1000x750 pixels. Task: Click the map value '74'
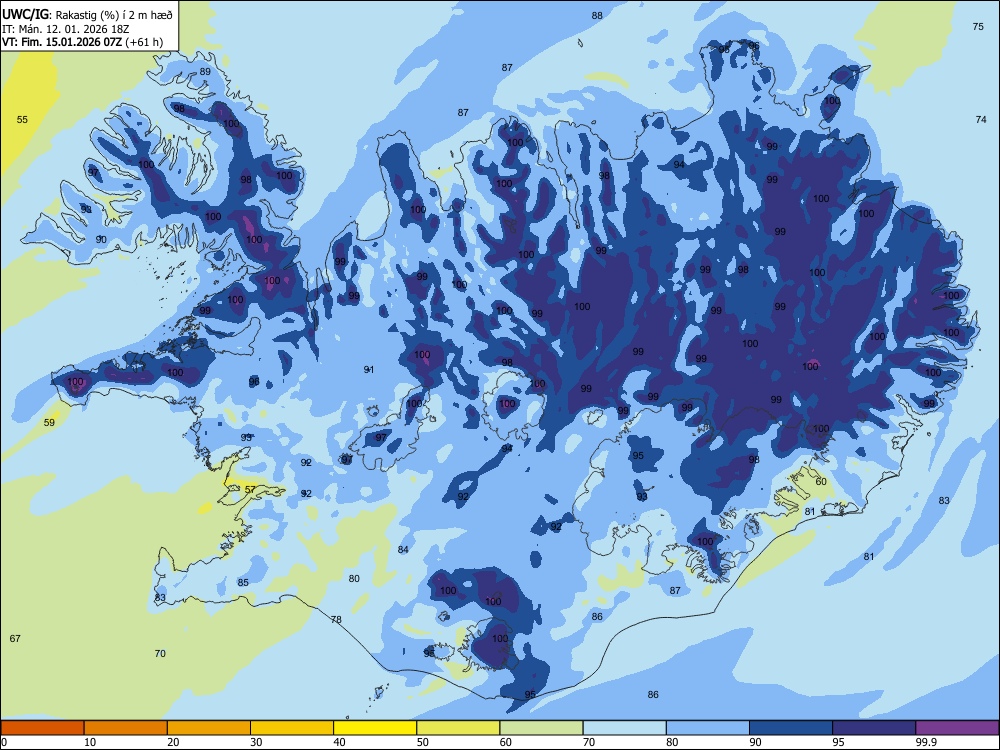tap(981, 119)
